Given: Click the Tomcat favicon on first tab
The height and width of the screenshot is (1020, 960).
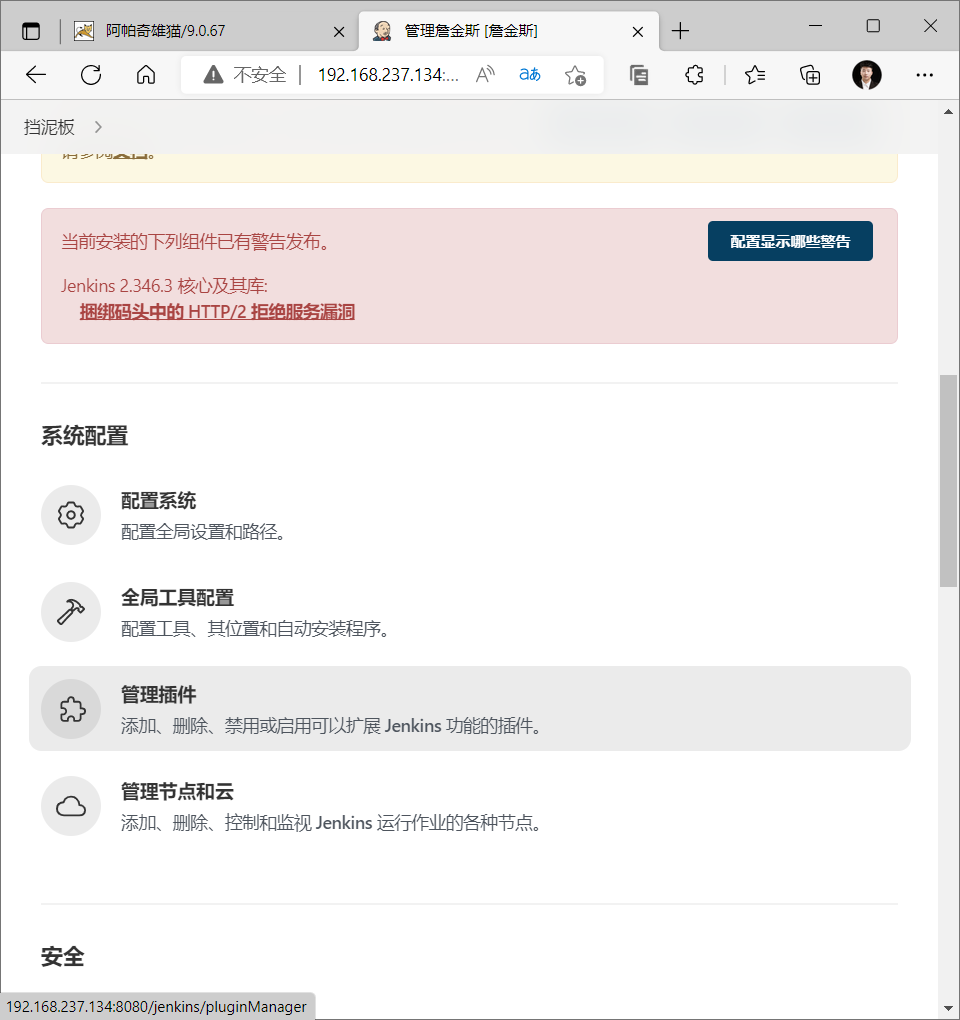Looking at the screenshot, I should coord(83,31).
